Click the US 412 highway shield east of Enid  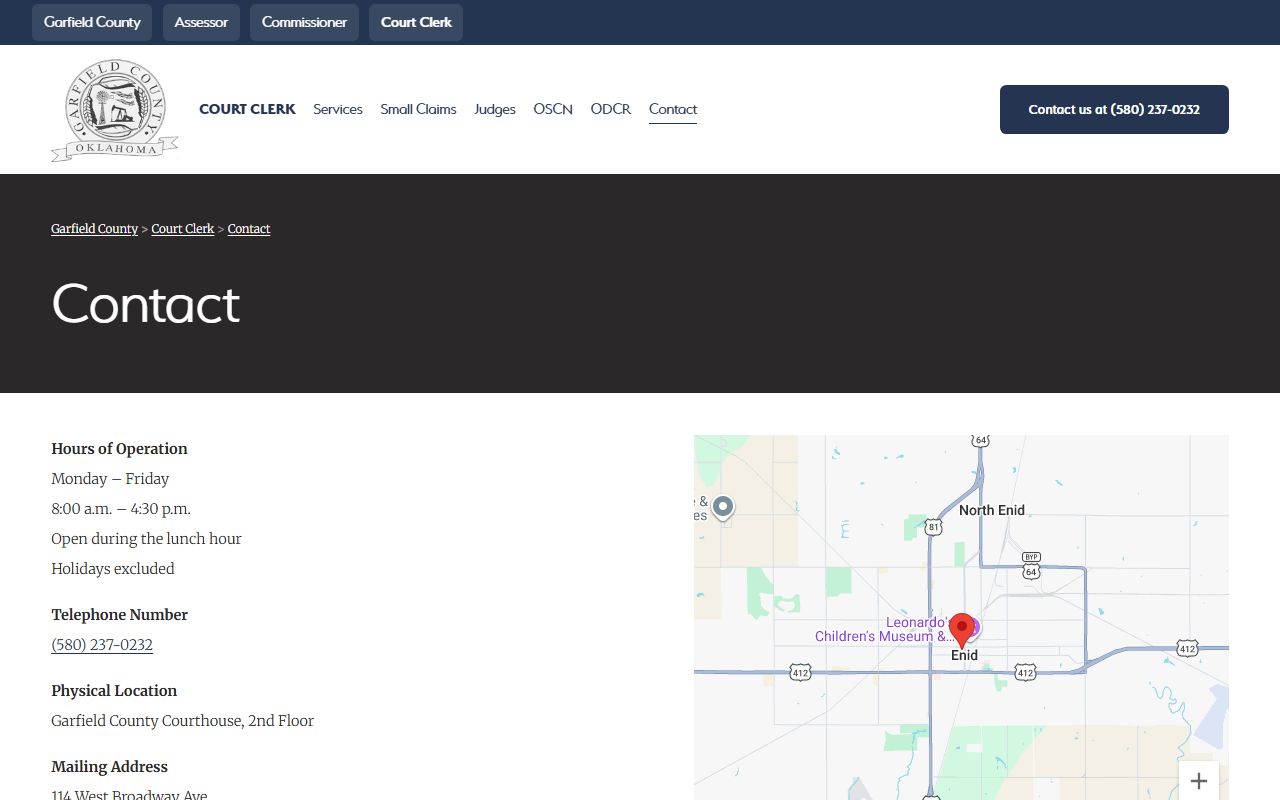pos(1186,648)
